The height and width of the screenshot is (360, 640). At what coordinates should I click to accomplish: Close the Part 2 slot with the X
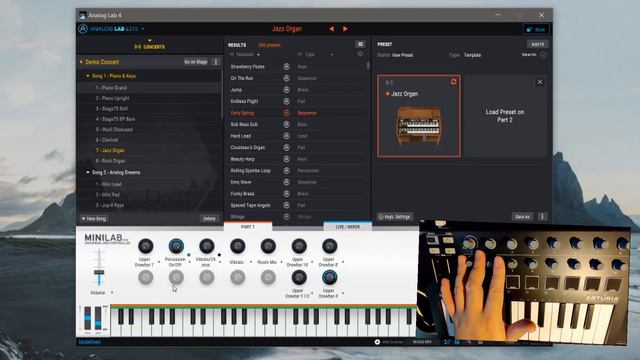[540, 82]
